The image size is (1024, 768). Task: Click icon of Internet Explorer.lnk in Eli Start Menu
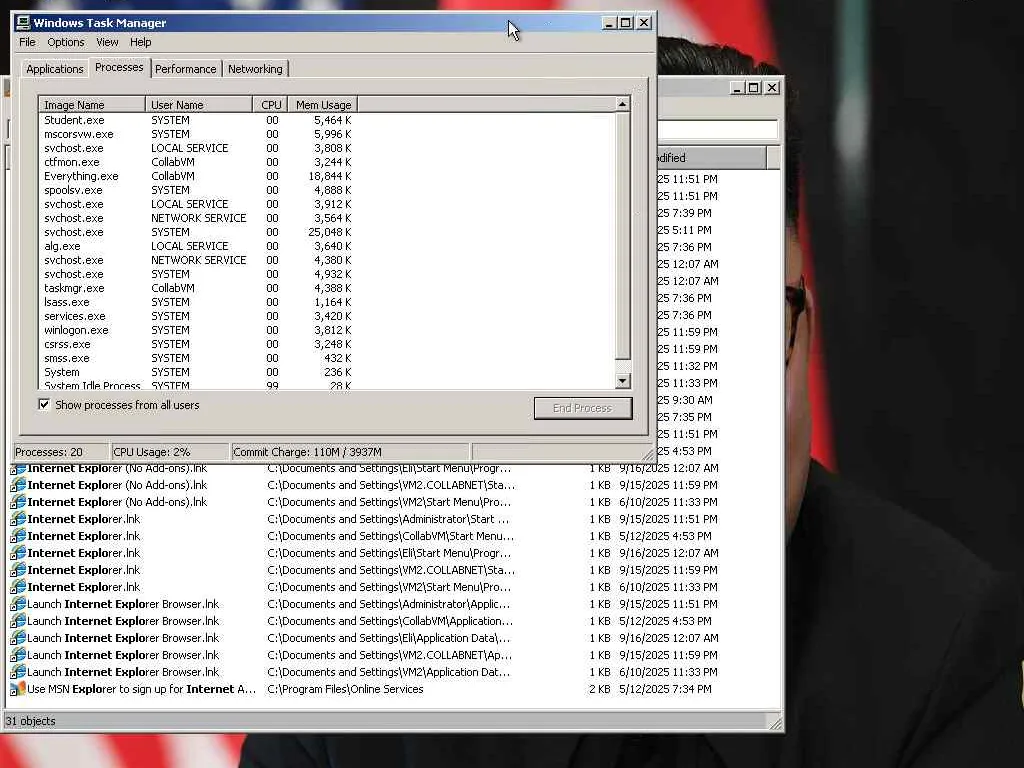pos(18,553)
